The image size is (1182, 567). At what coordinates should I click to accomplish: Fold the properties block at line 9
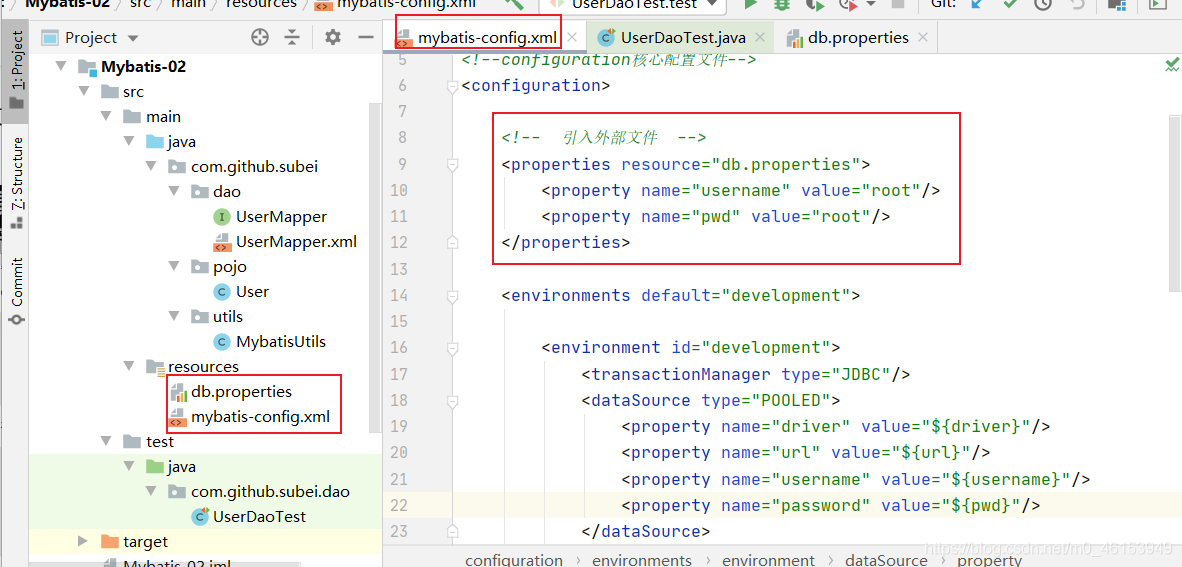452,164
